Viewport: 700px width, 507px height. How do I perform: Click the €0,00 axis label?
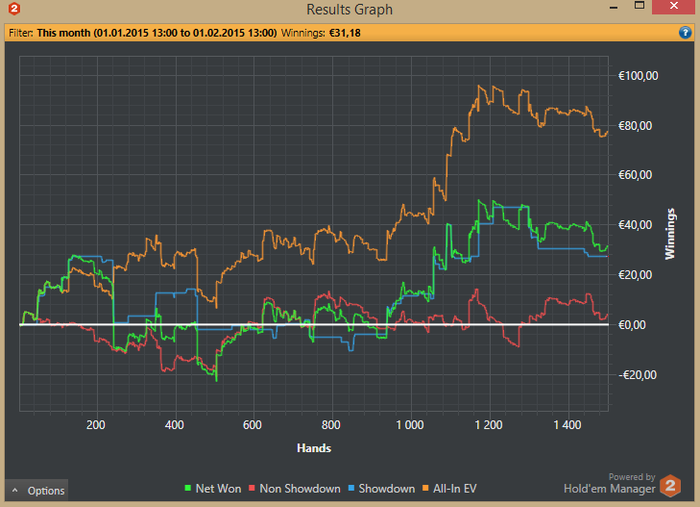[x=632, y=325]
